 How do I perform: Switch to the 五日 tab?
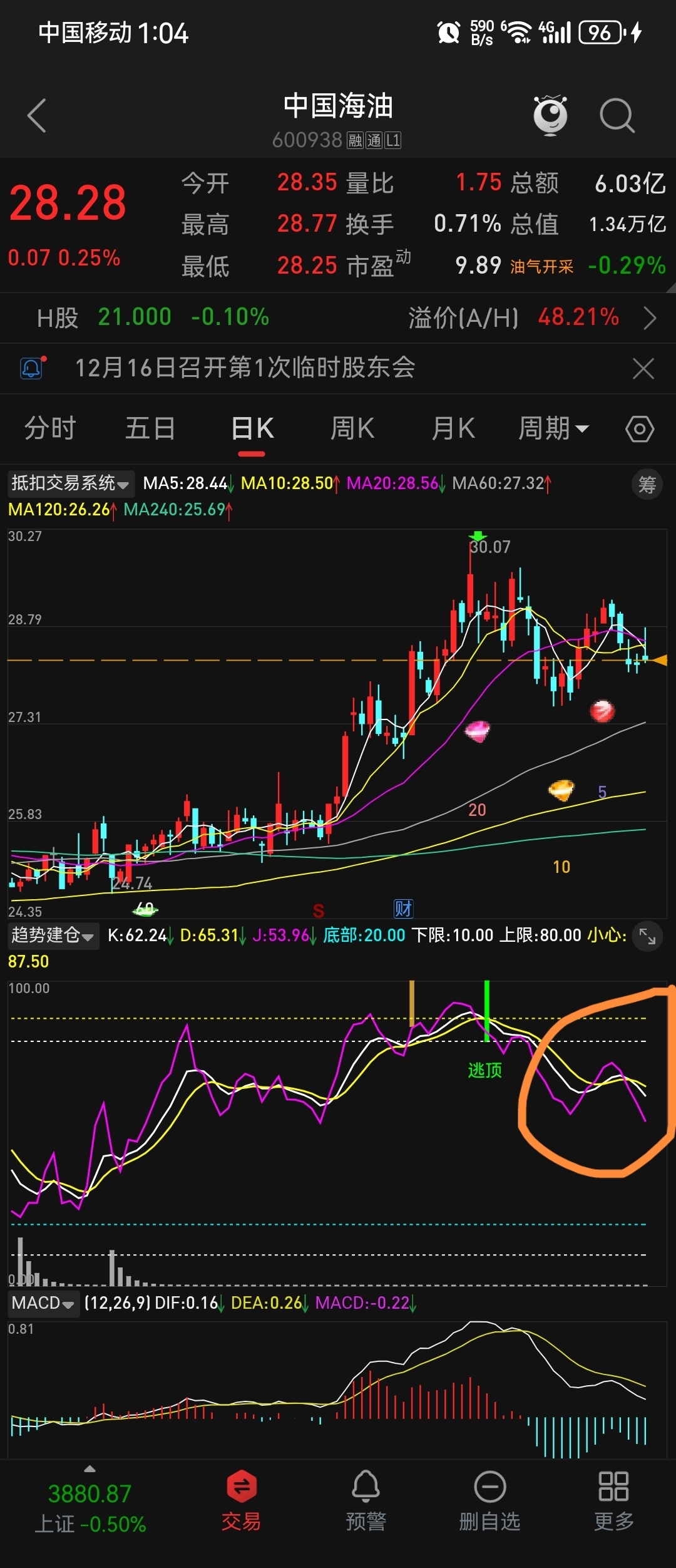coord(150,429)
